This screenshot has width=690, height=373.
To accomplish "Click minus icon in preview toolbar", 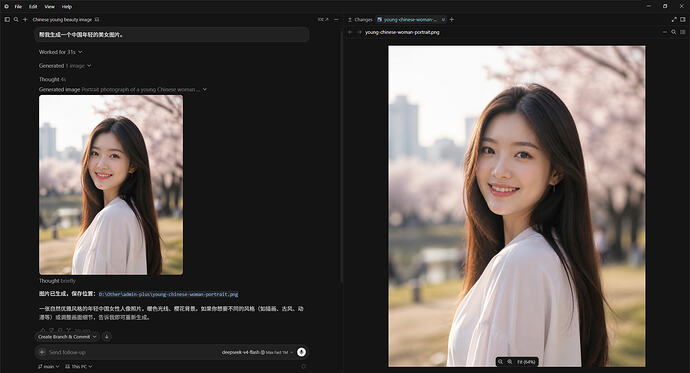I will (664, 32).
